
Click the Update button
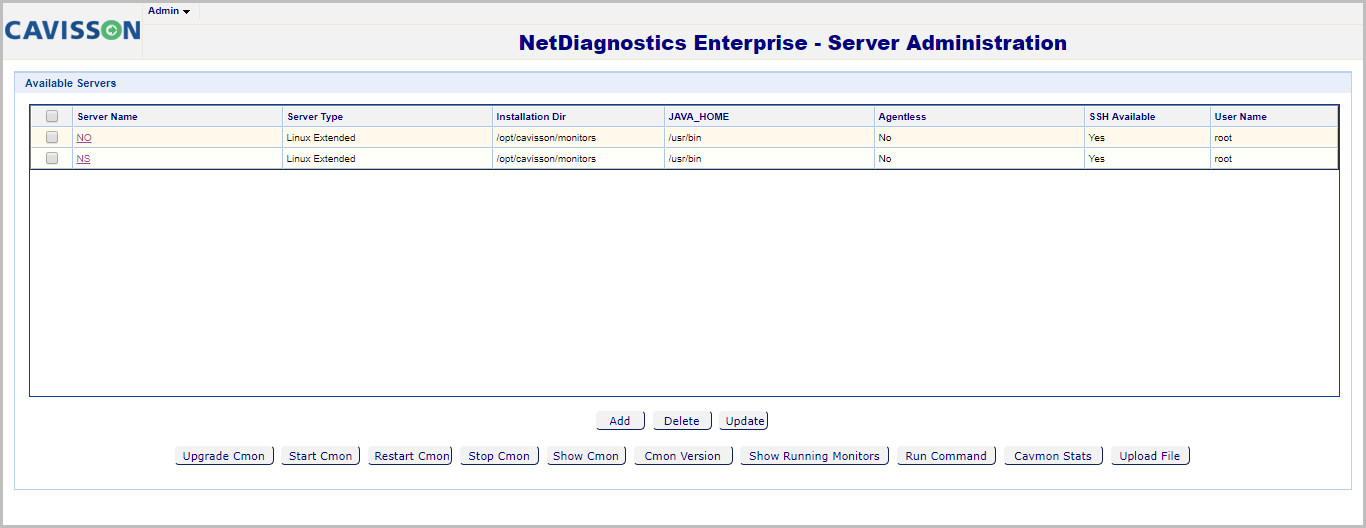744,421
